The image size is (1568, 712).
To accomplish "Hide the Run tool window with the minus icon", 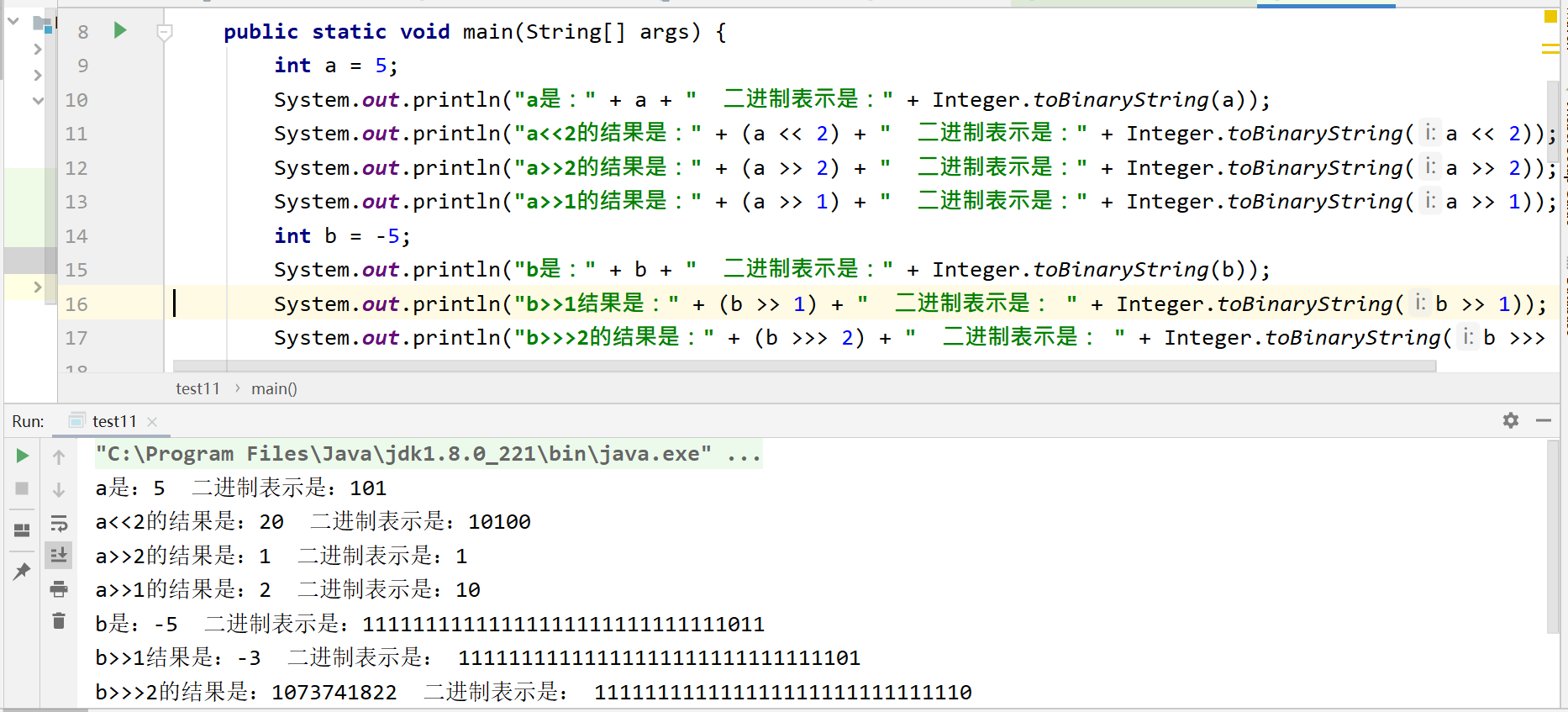I will click(x=1544, y=420).
